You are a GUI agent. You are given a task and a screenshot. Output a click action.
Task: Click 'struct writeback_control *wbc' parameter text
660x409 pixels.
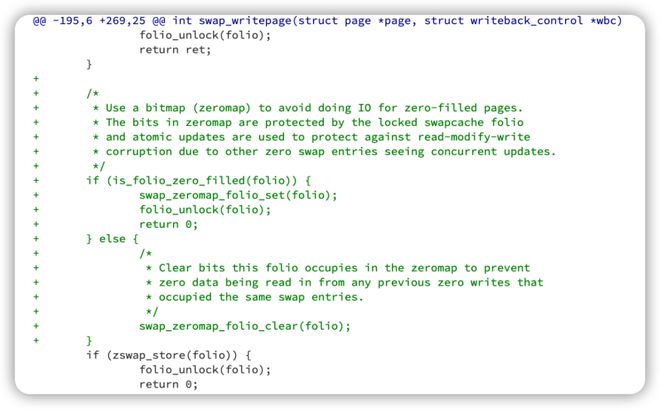click(x=522, y=21)
